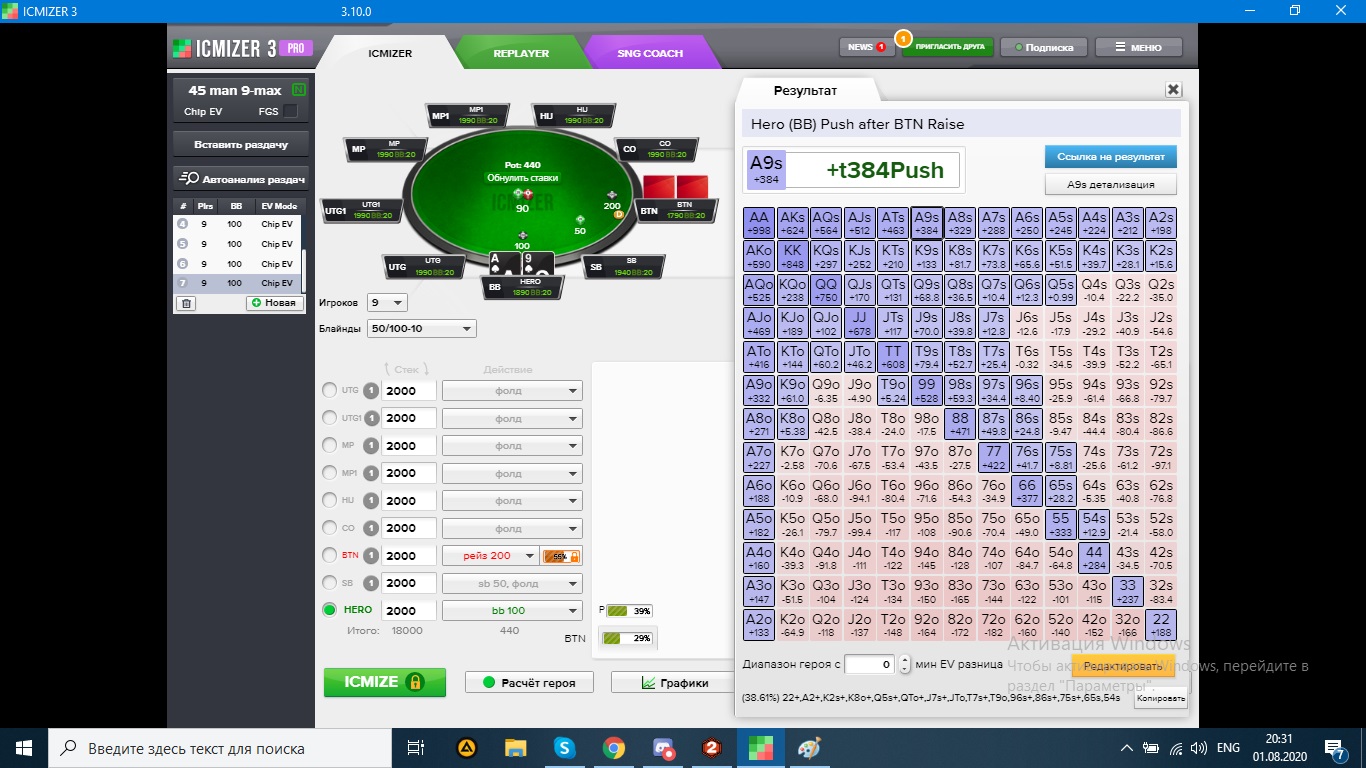Open Paint from the taskbar
This screenshot has height=768, width=1366.
point(809,748)
